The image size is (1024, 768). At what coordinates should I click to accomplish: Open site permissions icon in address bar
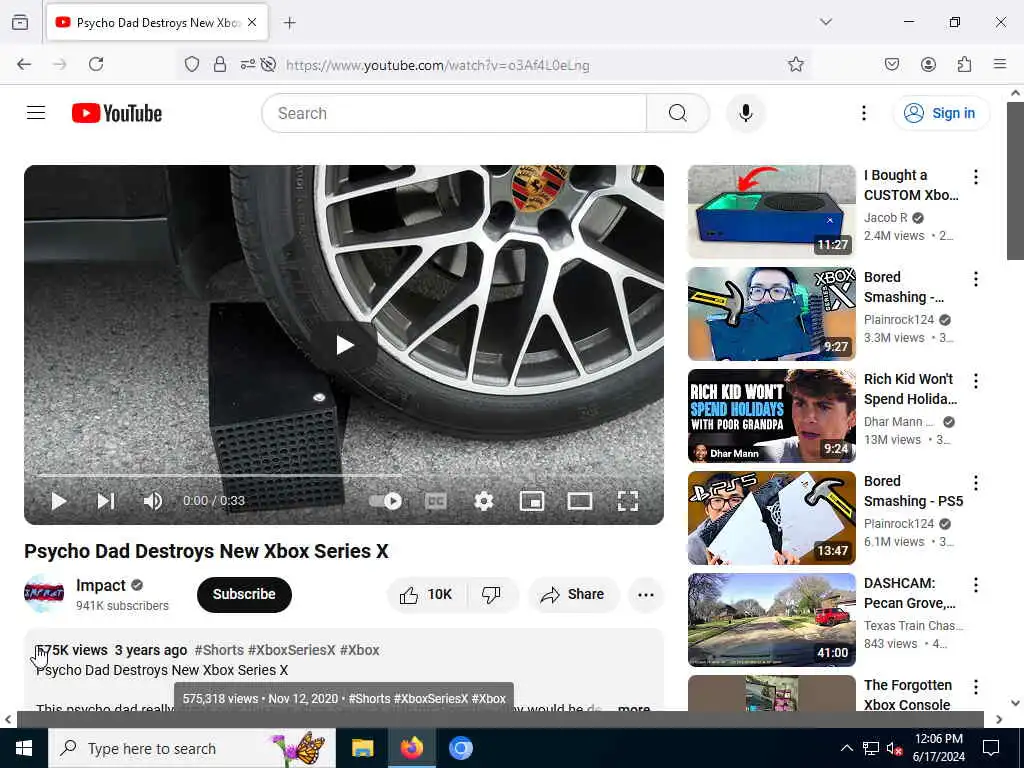[248, 64]
